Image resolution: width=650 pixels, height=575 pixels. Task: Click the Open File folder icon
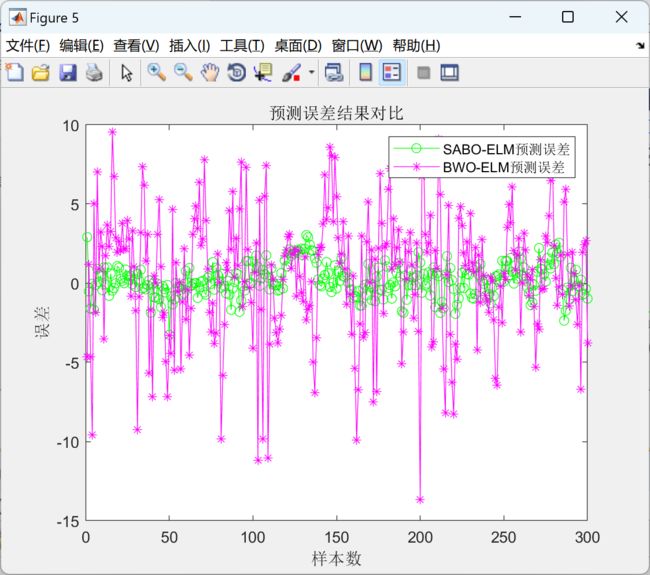pos(40,72)
